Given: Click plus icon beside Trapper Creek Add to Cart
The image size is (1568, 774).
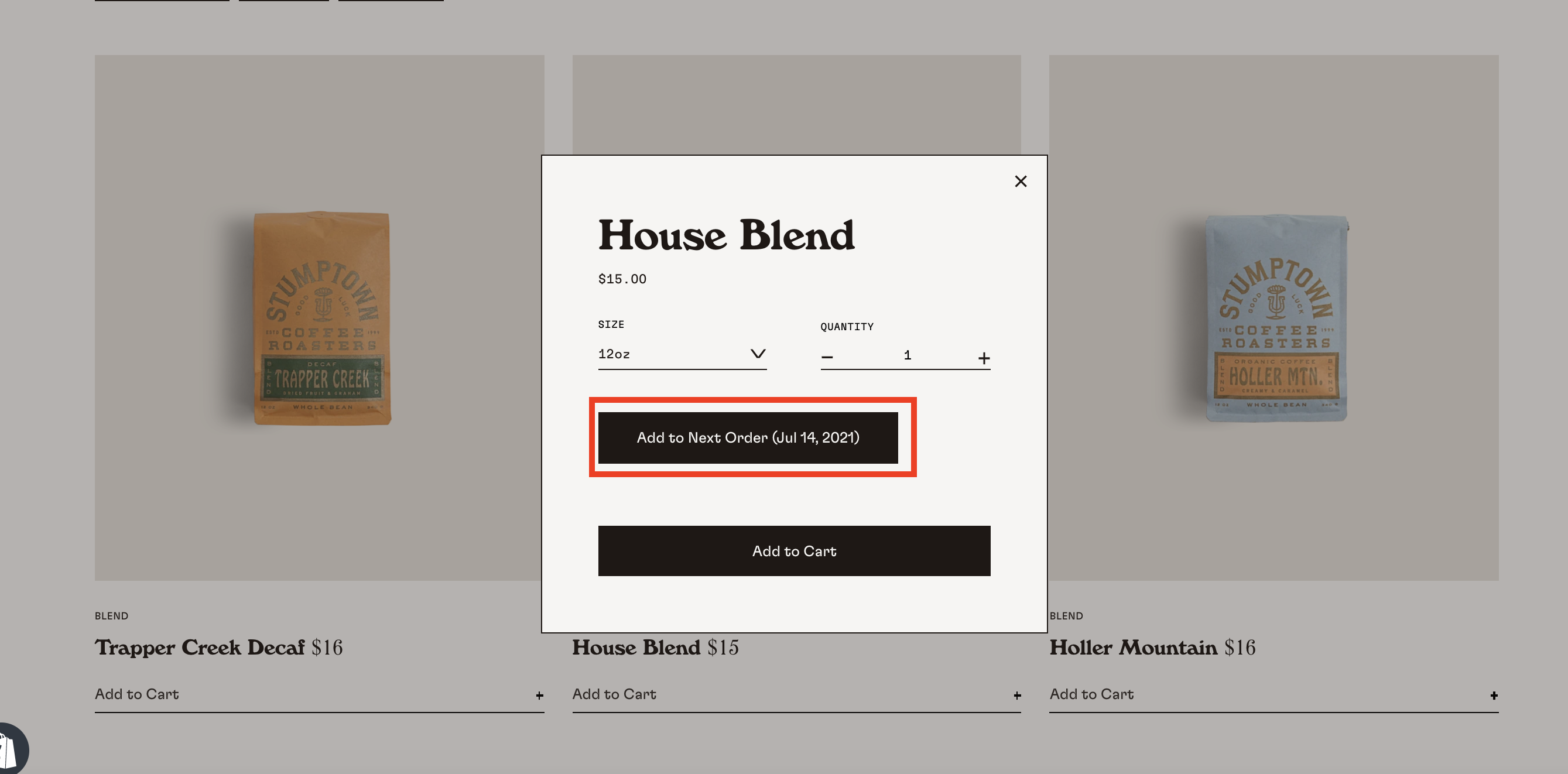Looking at the screenshot, I should (x=539, y=696).
